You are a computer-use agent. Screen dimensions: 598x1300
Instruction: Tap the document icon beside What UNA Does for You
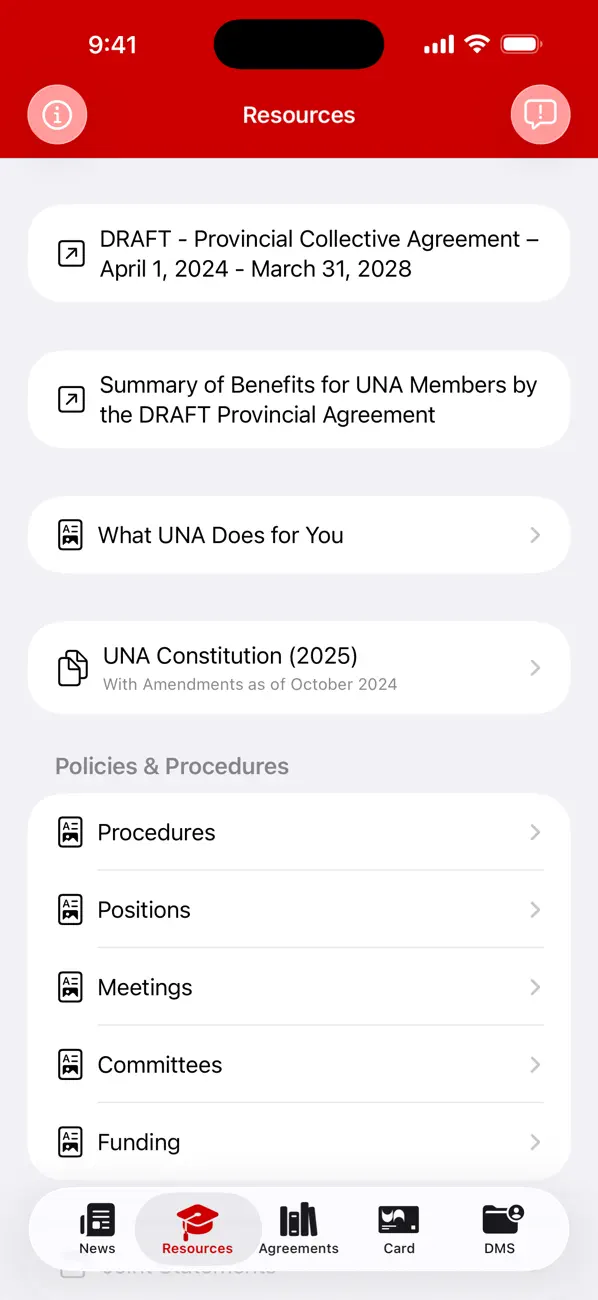coord(71,535)
